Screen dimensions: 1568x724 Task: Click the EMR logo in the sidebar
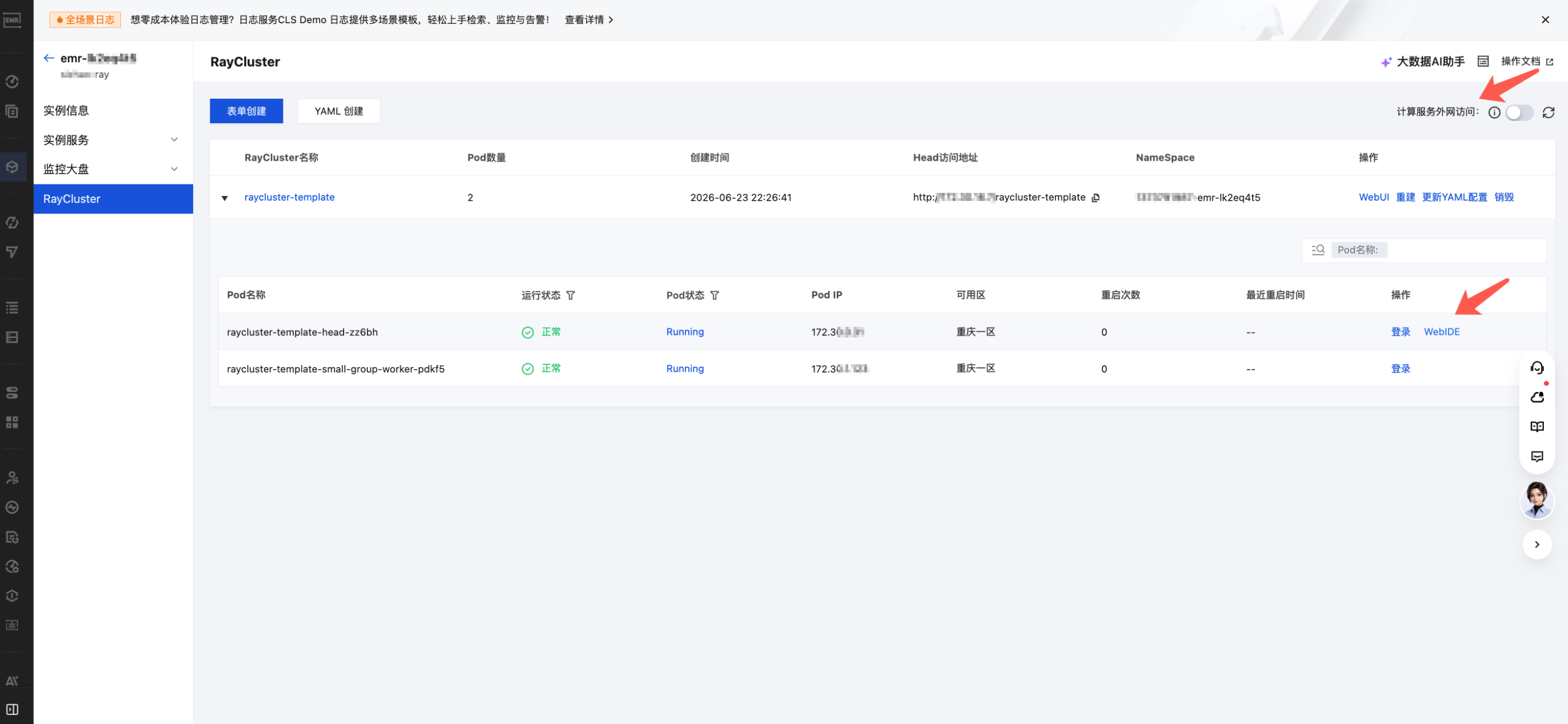[x=12, y=20]
